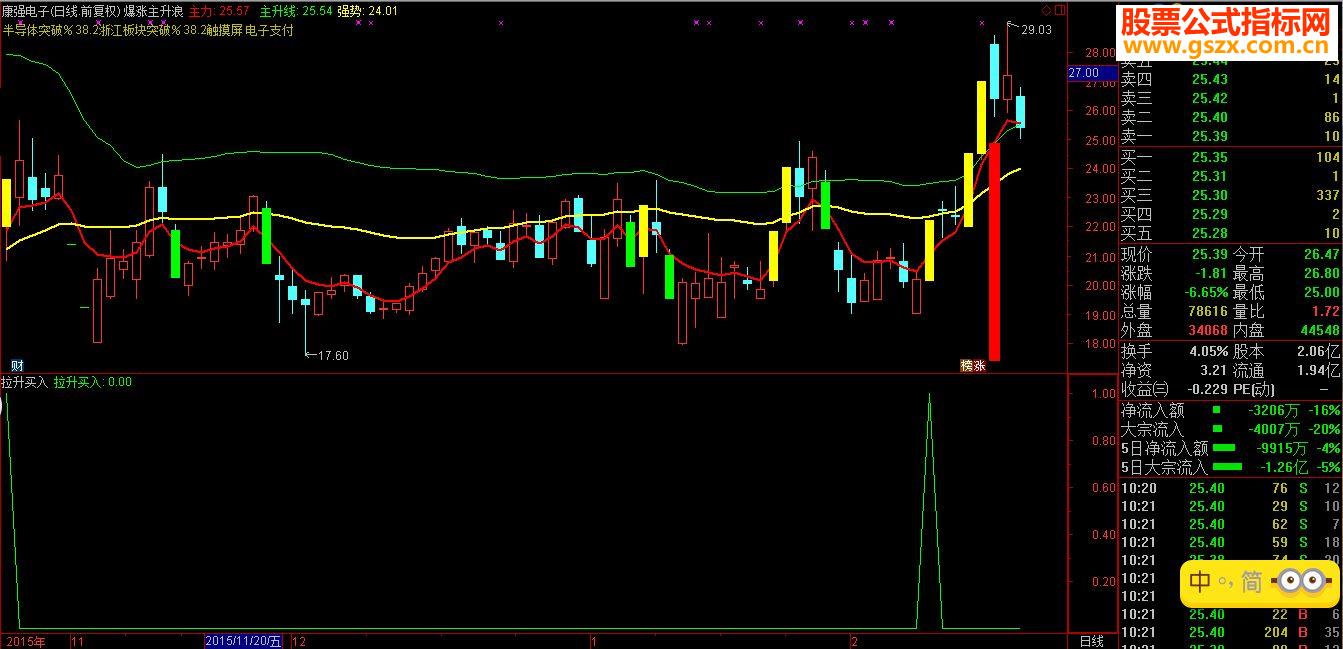Click the 总量 78616 value
This screenshot has height=649, width=1343.
coord(1208,311)
